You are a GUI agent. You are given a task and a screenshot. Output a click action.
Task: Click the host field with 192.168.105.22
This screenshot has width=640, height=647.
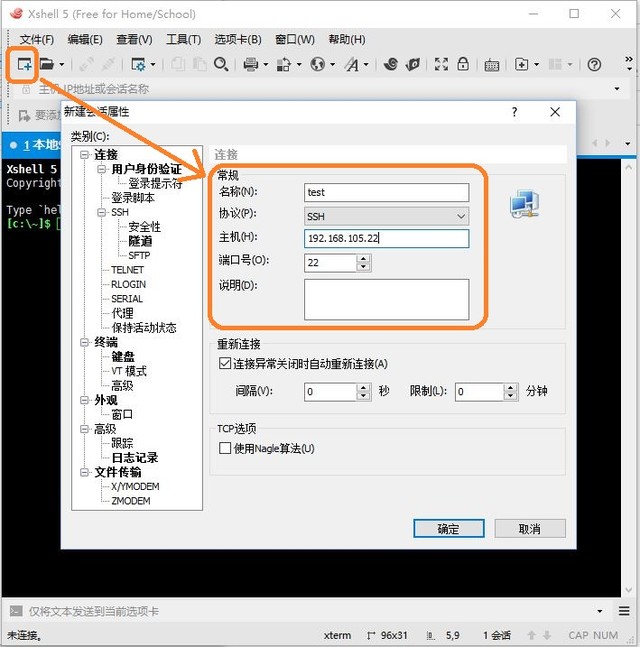pyautogui.click(x=386, y=238)
